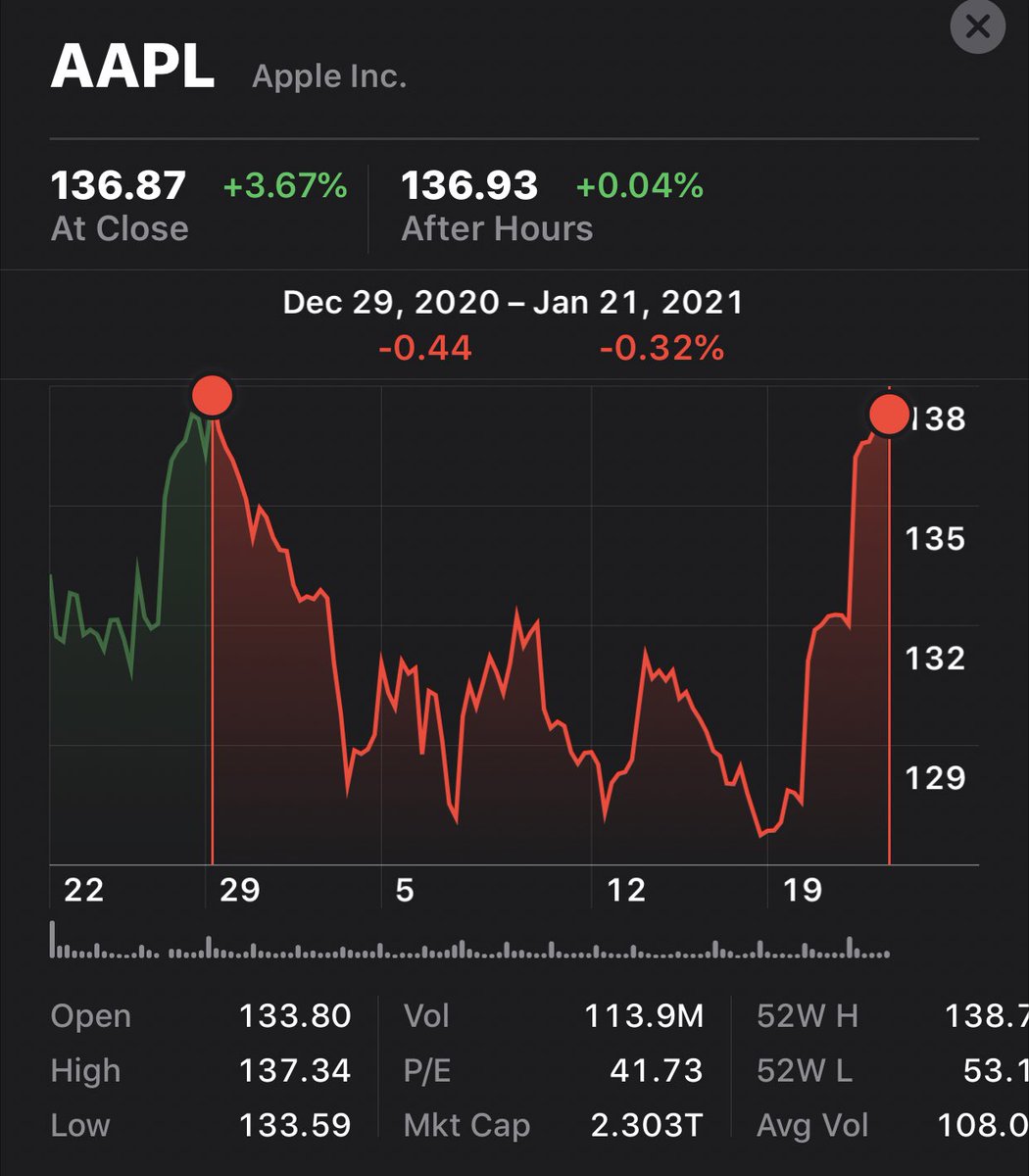The image size is (1029, 1176).
Task: Tap the 12 date axis label
Action: (x=625, y=890)
